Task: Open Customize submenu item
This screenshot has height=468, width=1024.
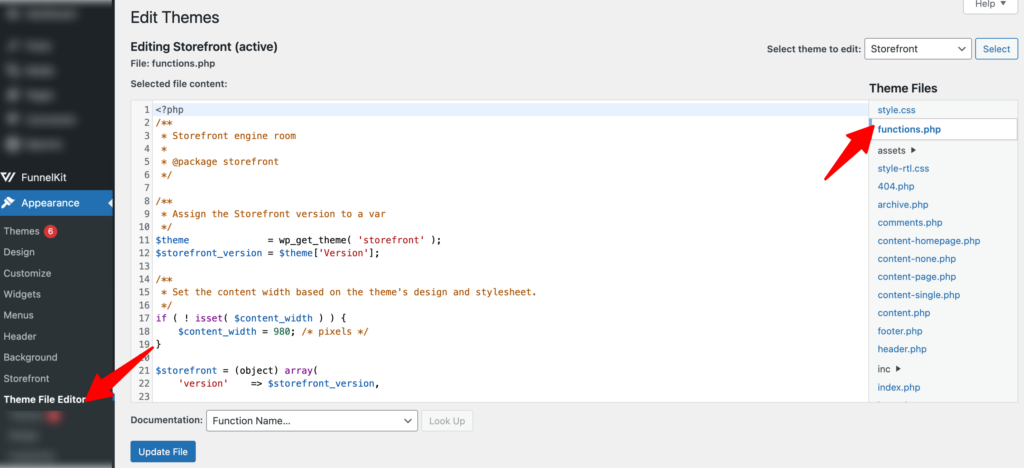Action: tap(27, 273)
